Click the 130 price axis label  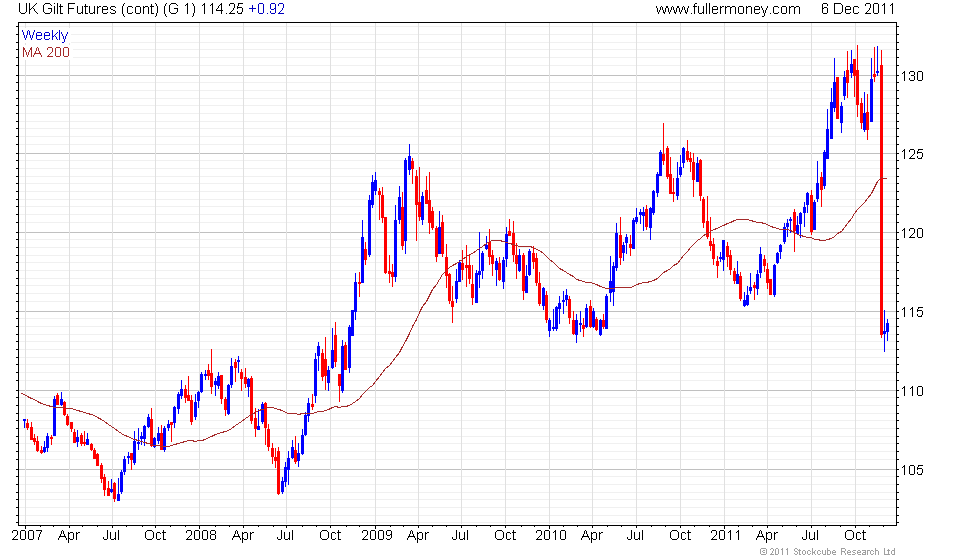(x=912, y=76)
